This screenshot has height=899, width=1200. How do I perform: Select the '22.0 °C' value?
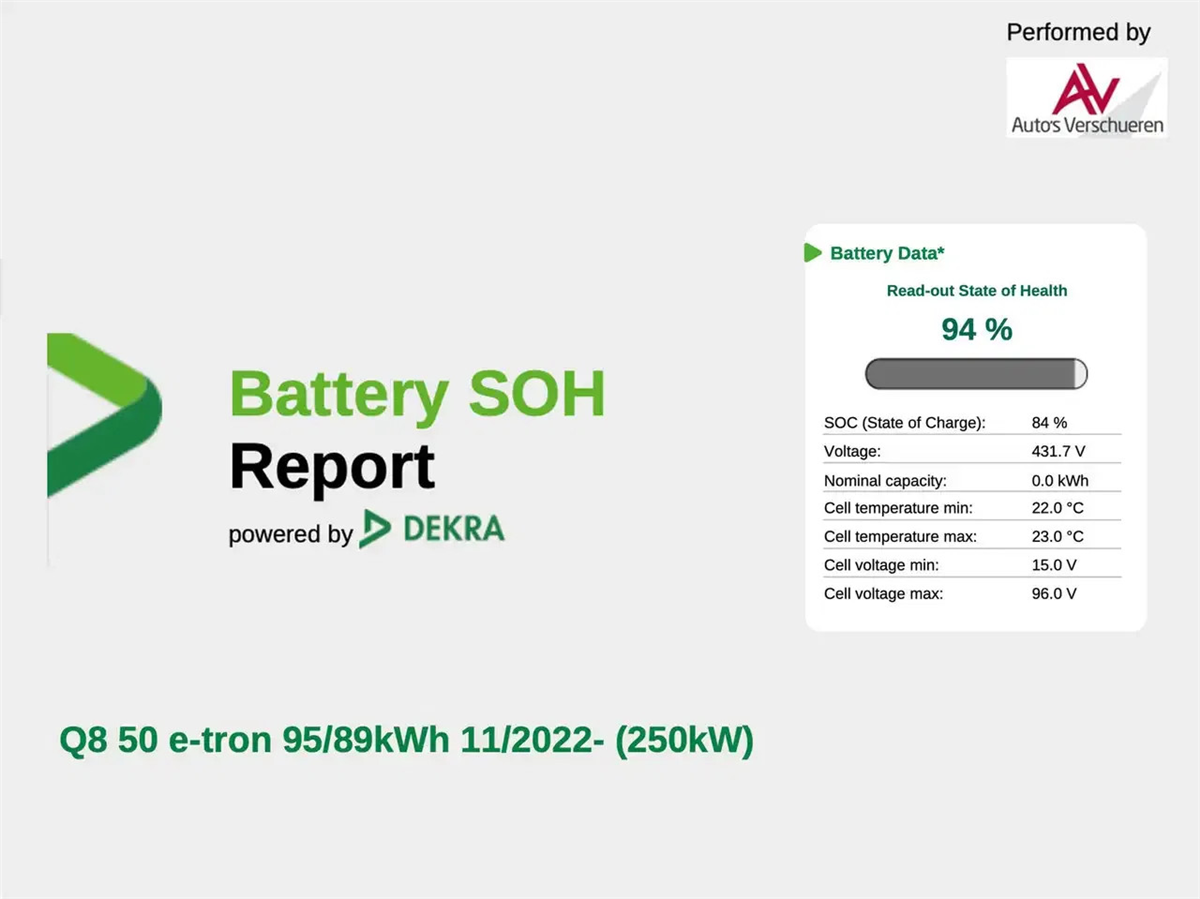click(1057, 508)
